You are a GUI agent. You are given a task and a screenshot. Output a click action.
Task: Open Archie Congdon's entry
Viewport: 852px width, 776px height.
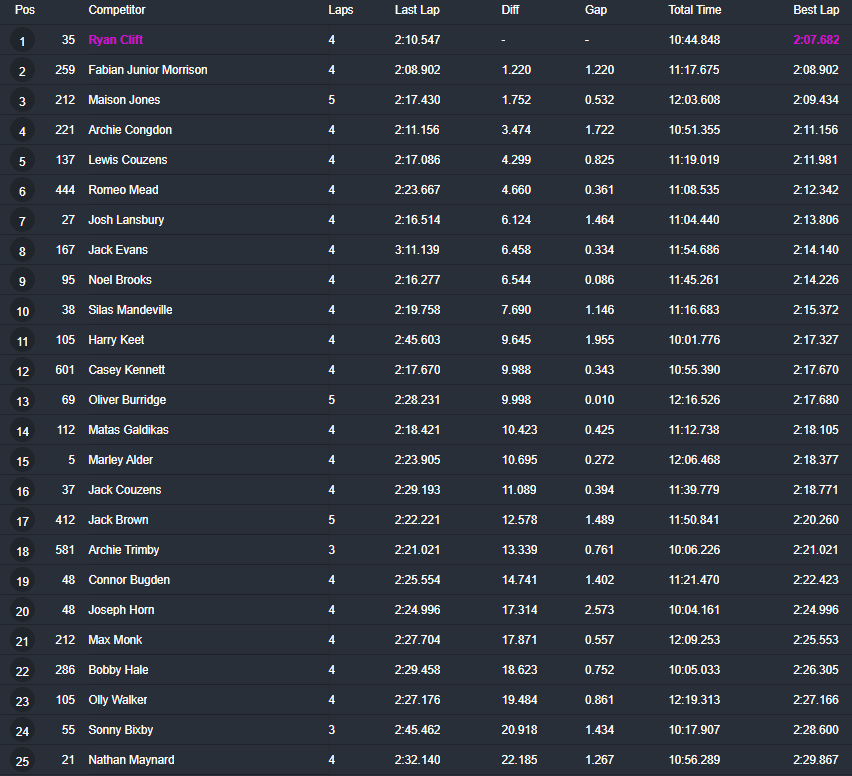tap(130, 130)
